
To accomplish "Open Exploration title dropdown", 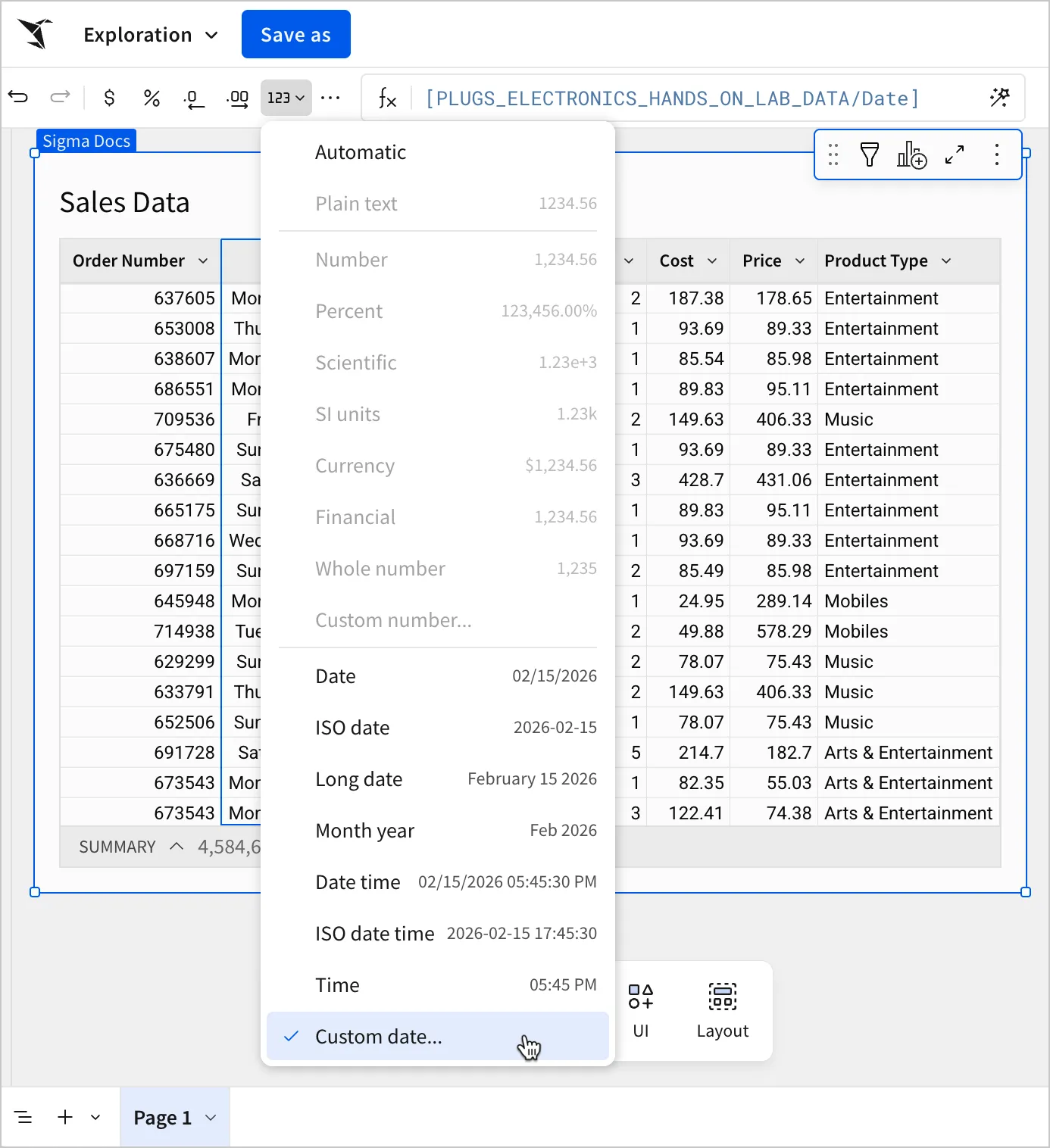I will click(x=151, y=35).
